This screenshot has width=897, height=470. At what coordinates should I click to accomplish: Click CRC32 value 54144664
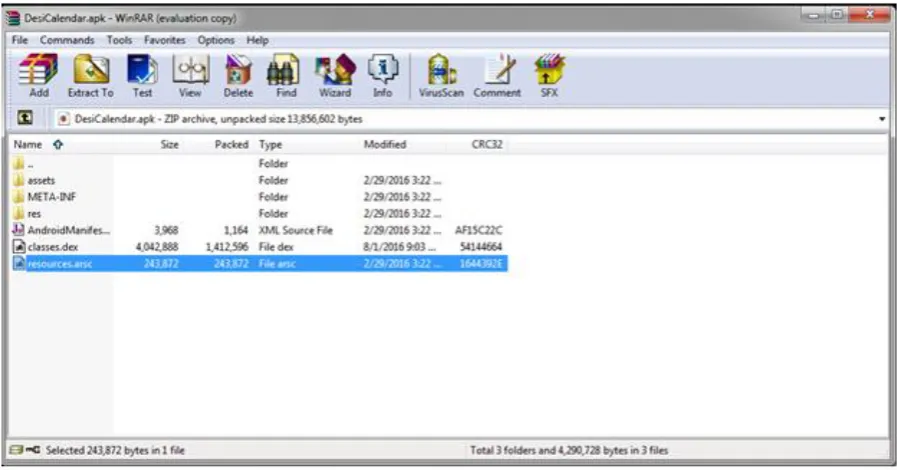click(x=481, y=247)
